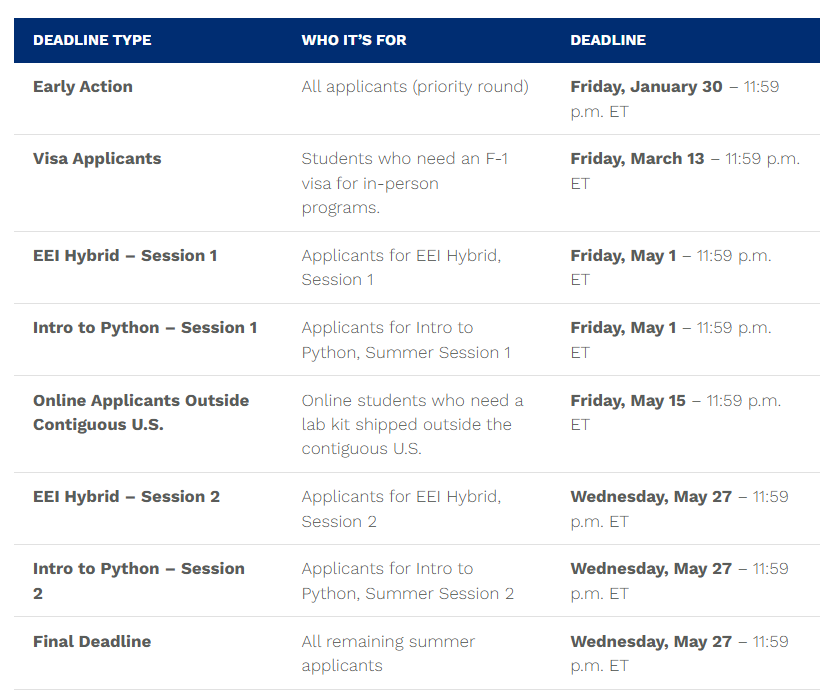
Task: Click the Friday, March 13 deadline date
Action: (637, 159)
